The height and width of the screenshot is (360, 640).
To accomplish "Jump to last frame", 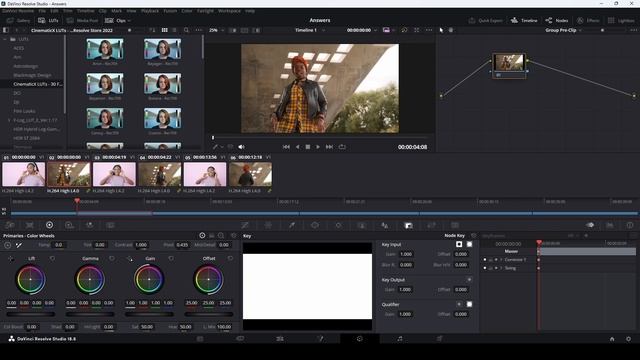I will pos(329,147).
